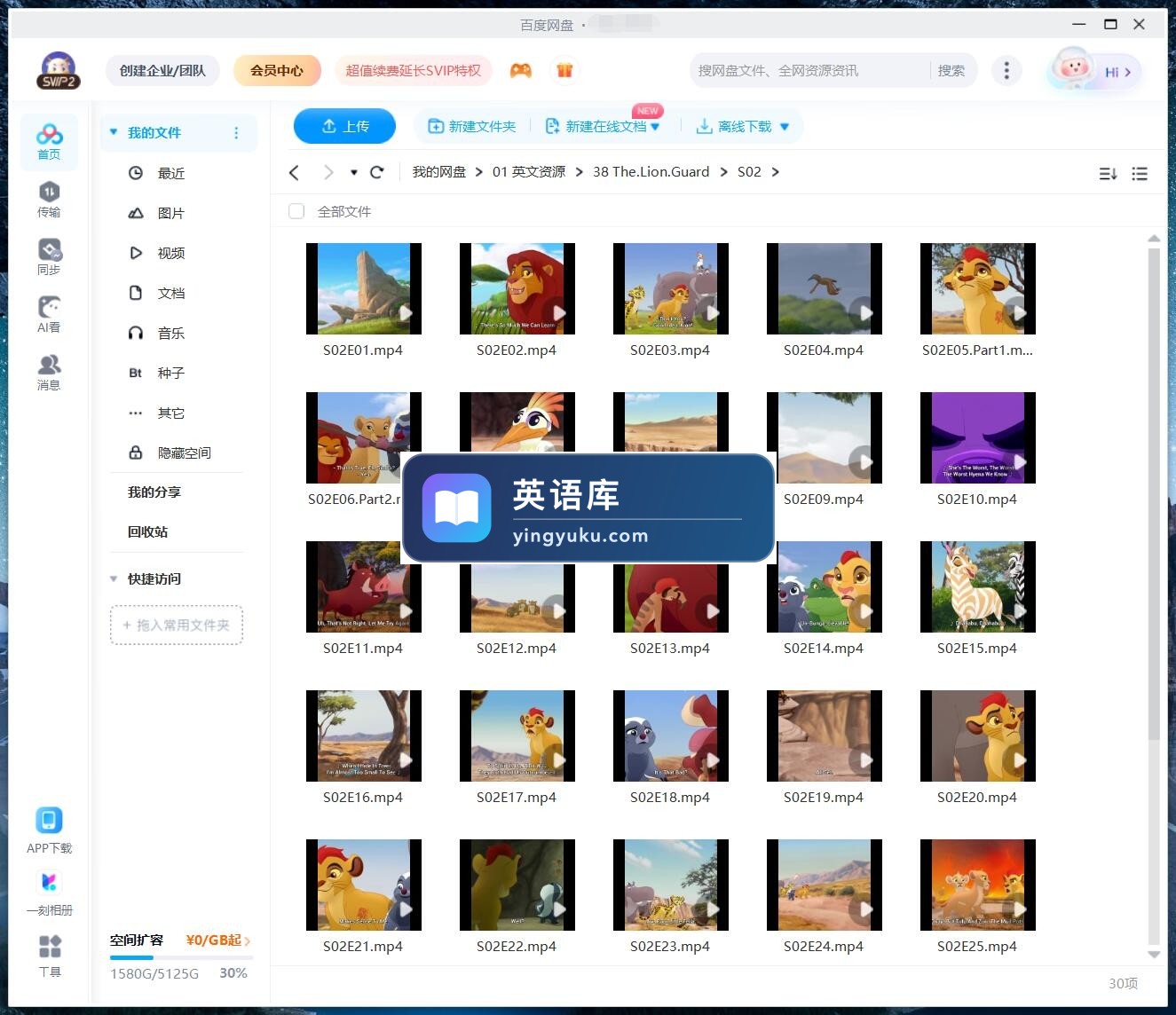Collapse the 快捷访问 section arrow

click(x=114, y=578)
